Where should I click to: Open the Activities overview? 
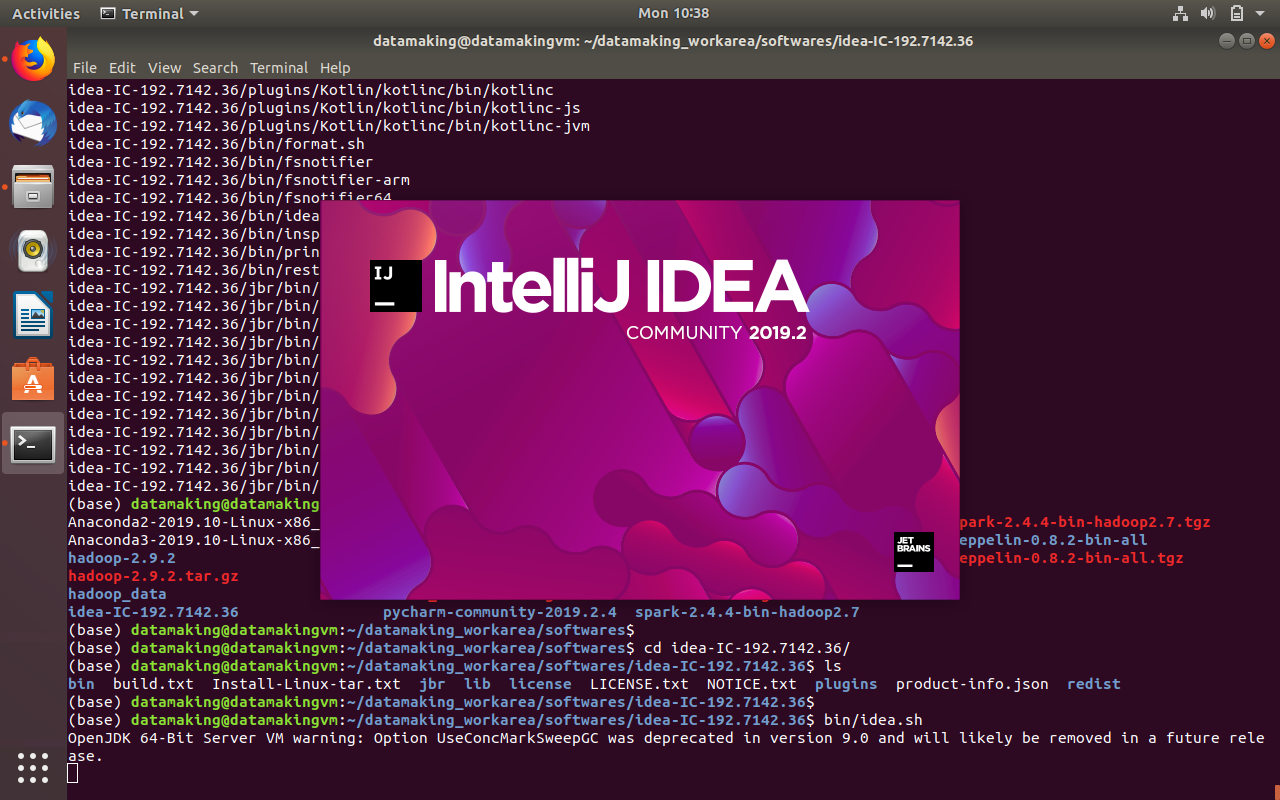[46, 14]
